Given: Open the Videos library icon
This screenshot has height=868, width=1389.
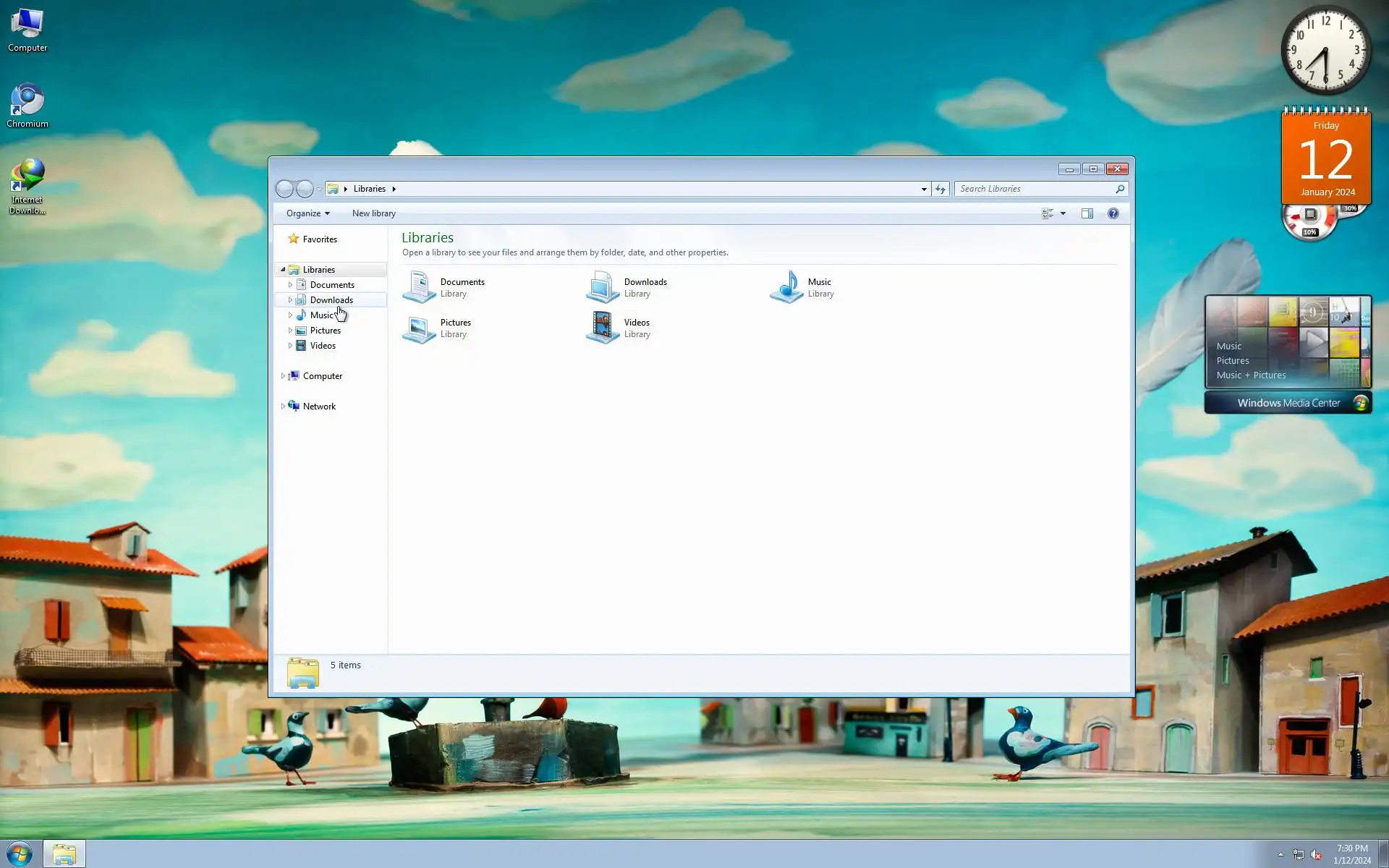Looking at the screenshot, I should click(x=603, y=328).
